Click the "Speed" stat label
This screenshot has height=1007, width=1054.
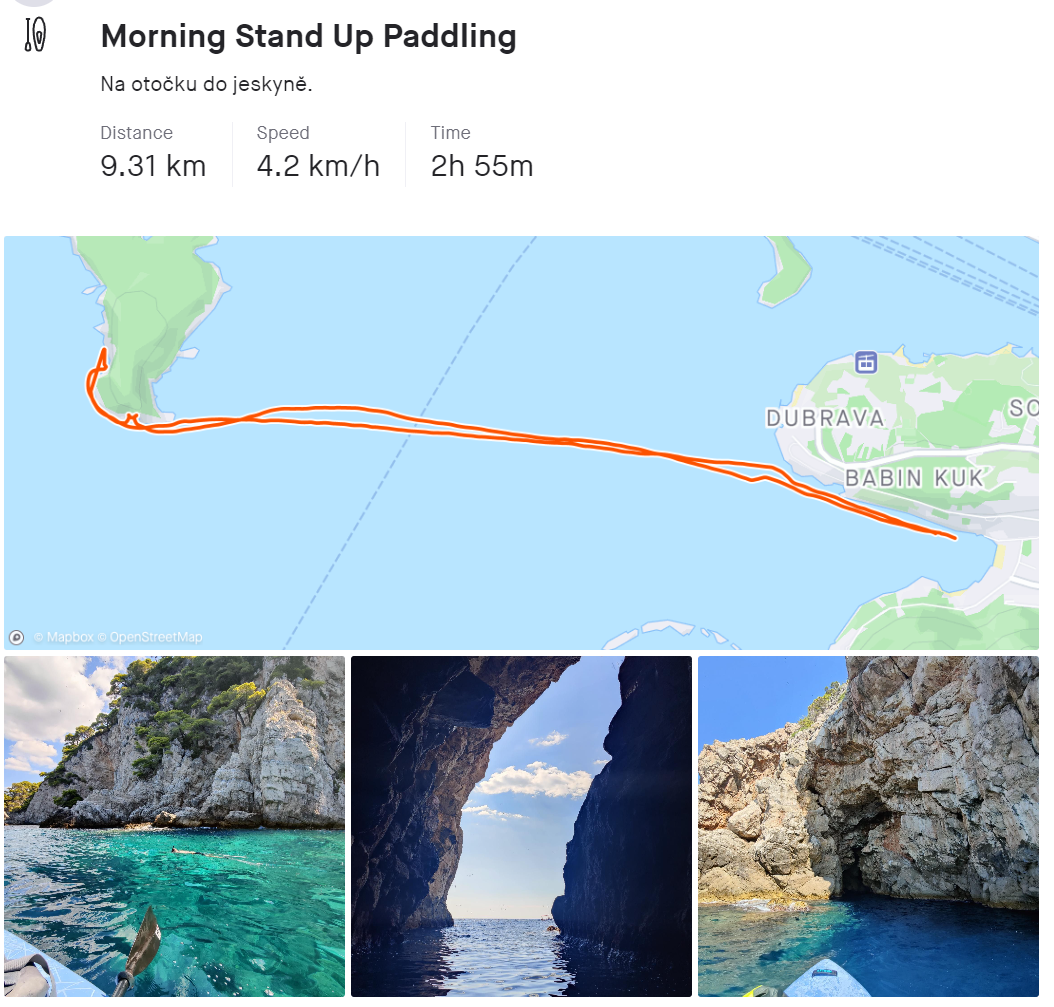coord(283,133)
